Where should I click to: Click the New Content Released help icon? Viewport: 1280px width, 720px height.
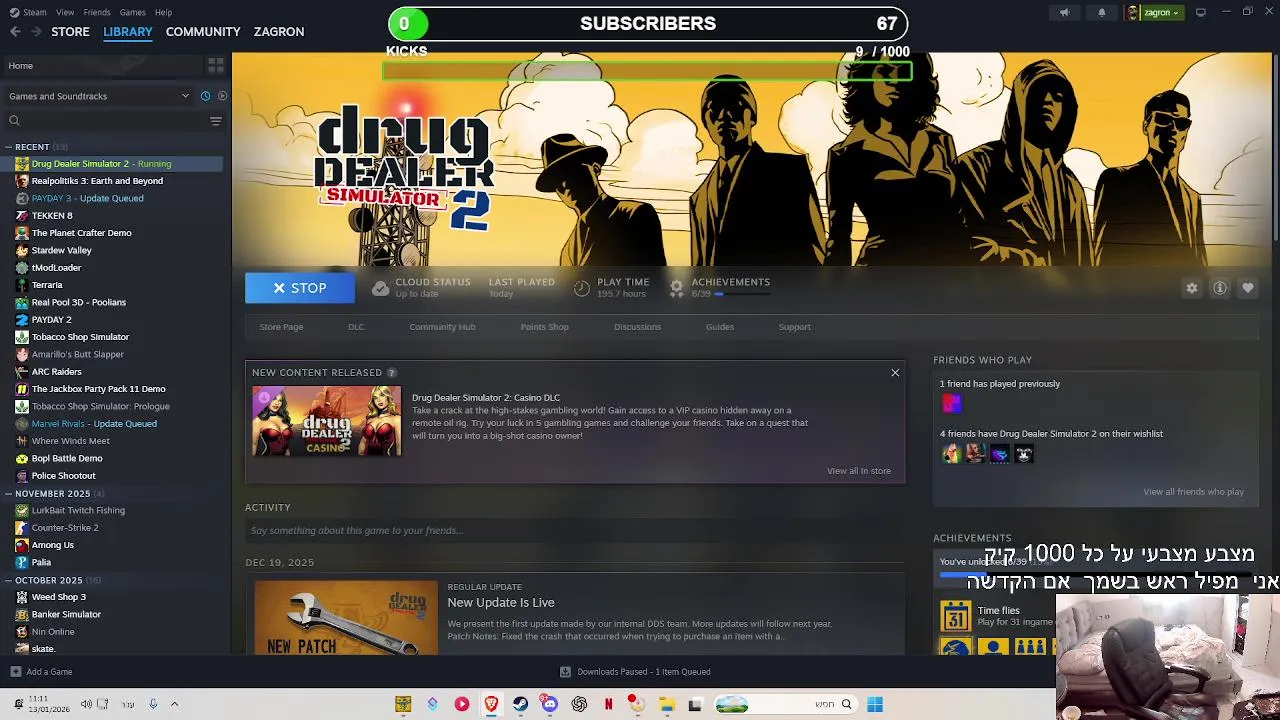391,373
